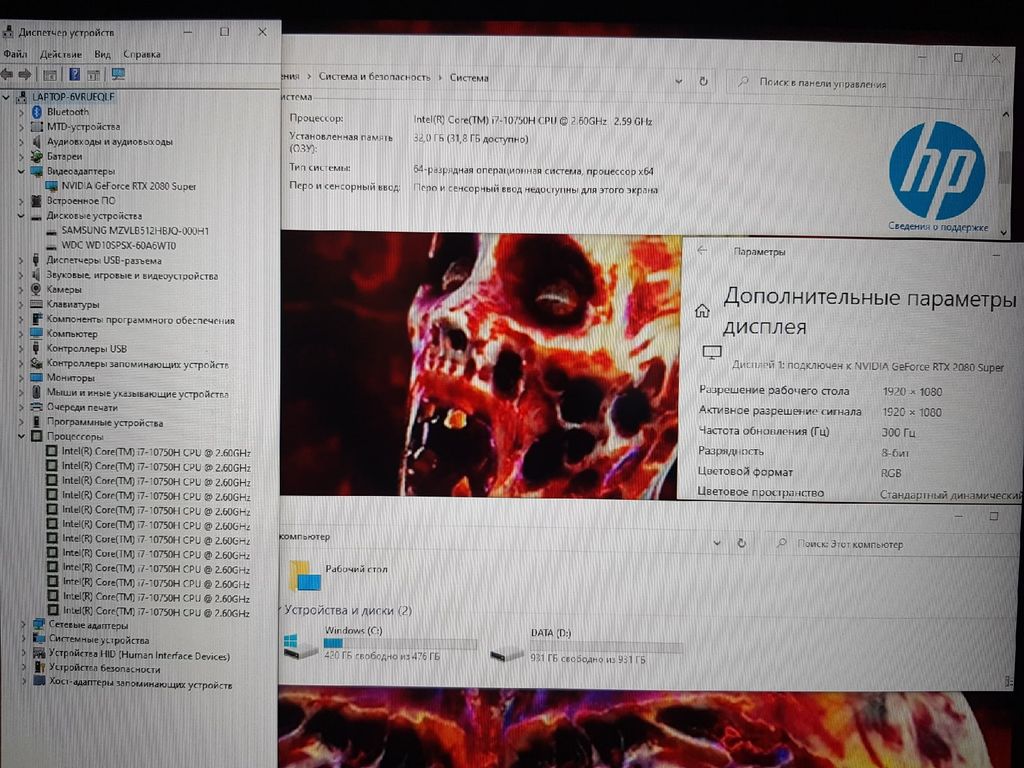1024x768 pixels.
Task: Select the NVIDIA GeForce RTX 2080 Super device
Action: (128, 186)
